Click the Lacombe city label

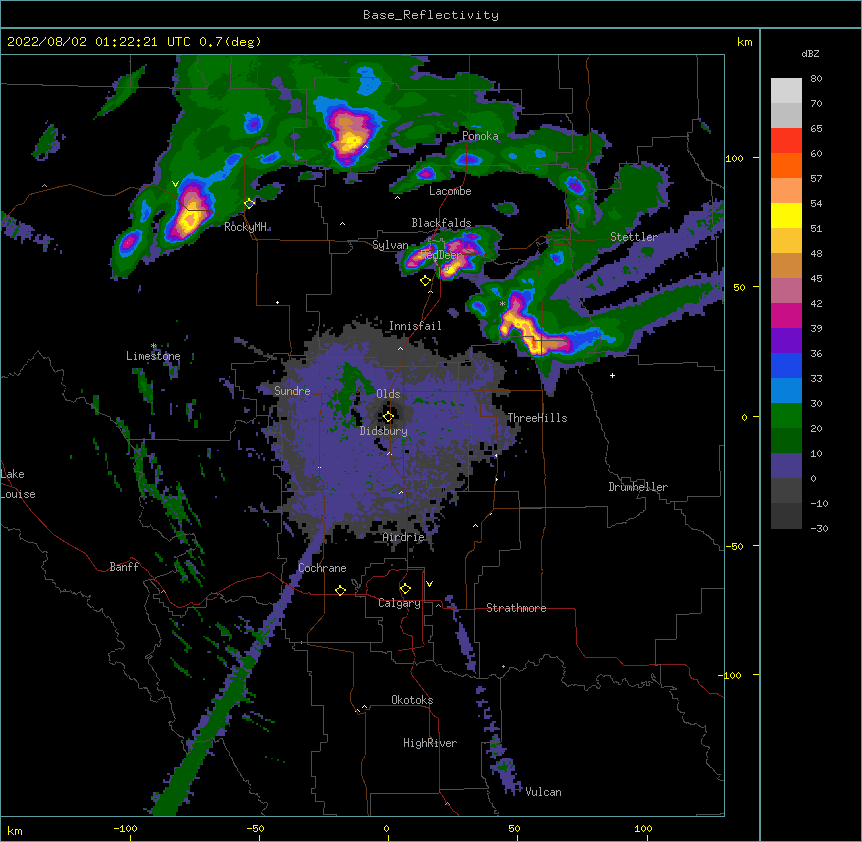click(x=450, y=191)
